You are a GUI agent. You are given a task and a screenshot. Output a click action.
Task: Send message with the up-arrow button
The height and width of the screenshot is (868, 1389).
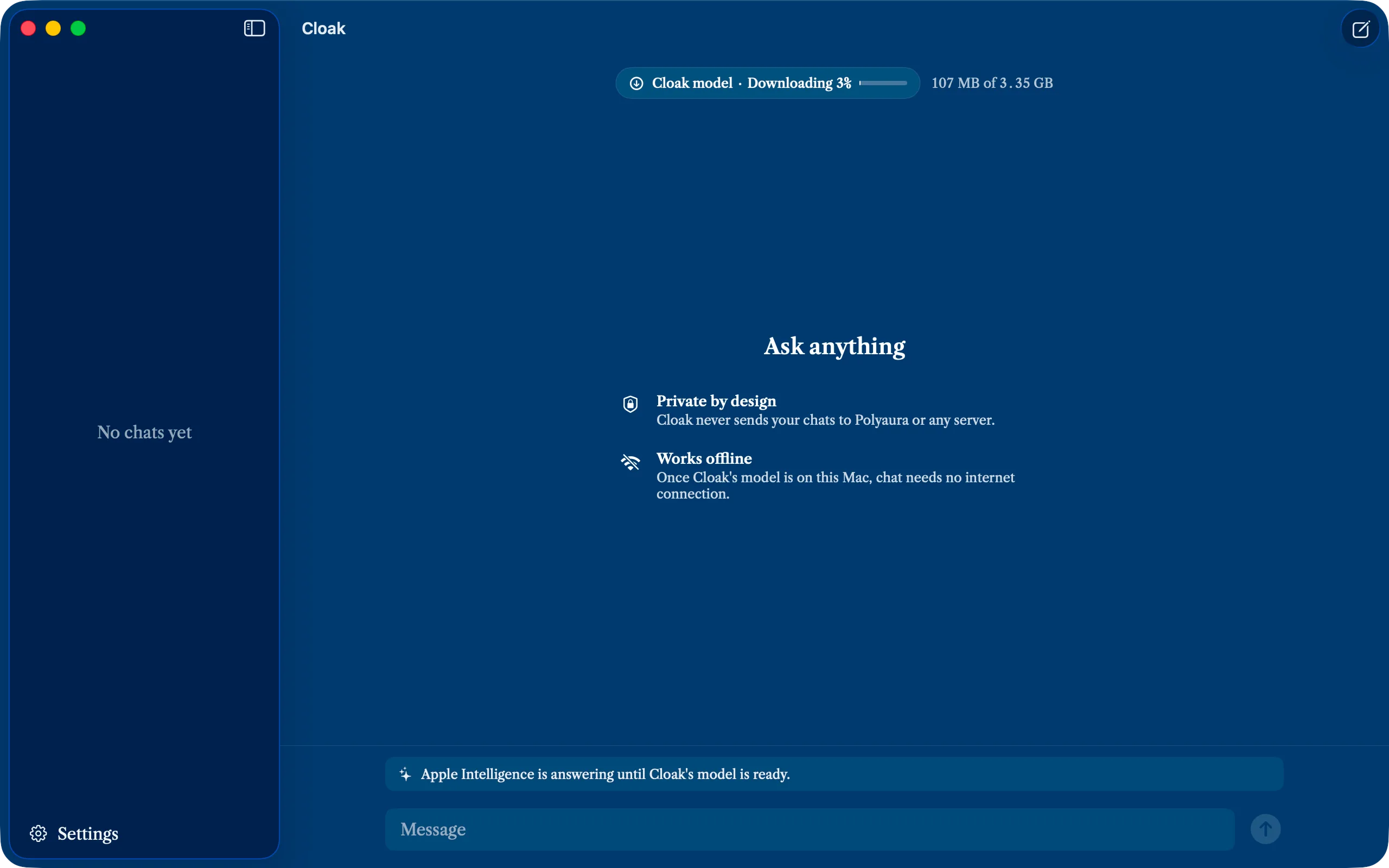point(1265,829)
